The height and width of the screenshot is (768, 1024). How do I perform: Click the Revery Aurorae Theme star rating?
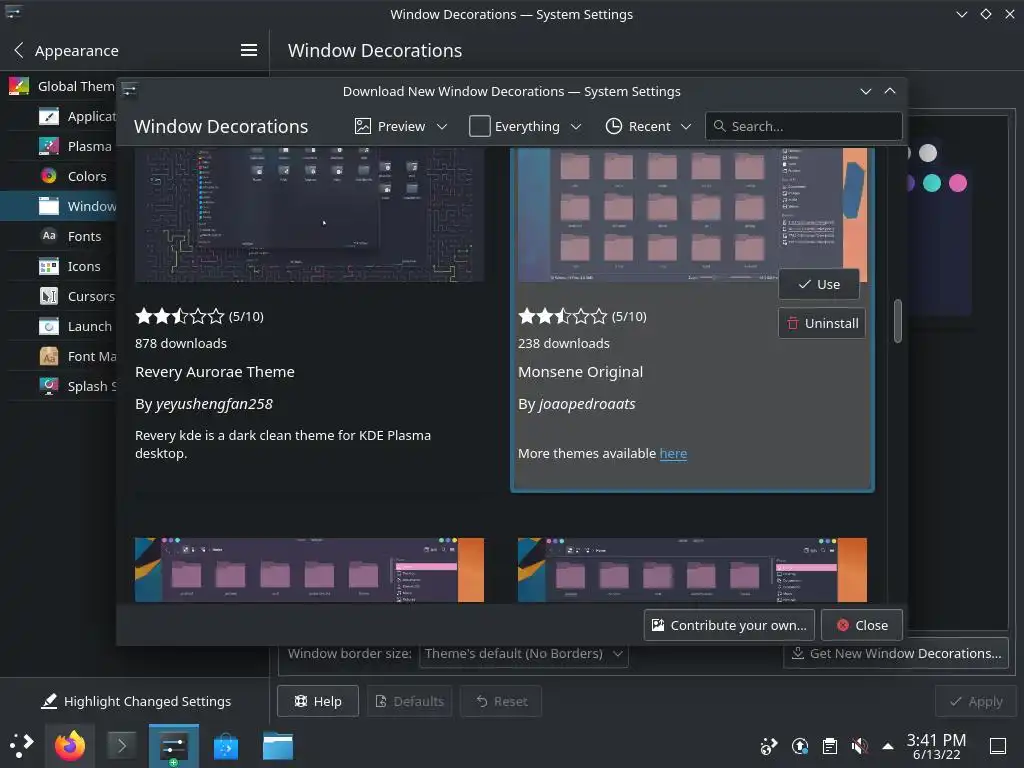coord(180,317)
